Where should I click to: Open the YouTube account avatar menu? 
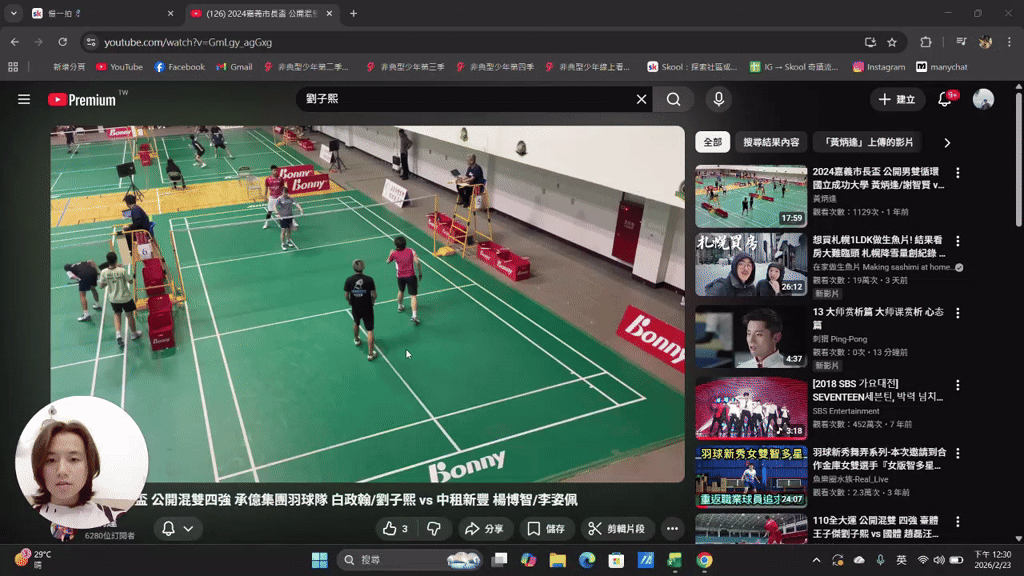[983, 99]
